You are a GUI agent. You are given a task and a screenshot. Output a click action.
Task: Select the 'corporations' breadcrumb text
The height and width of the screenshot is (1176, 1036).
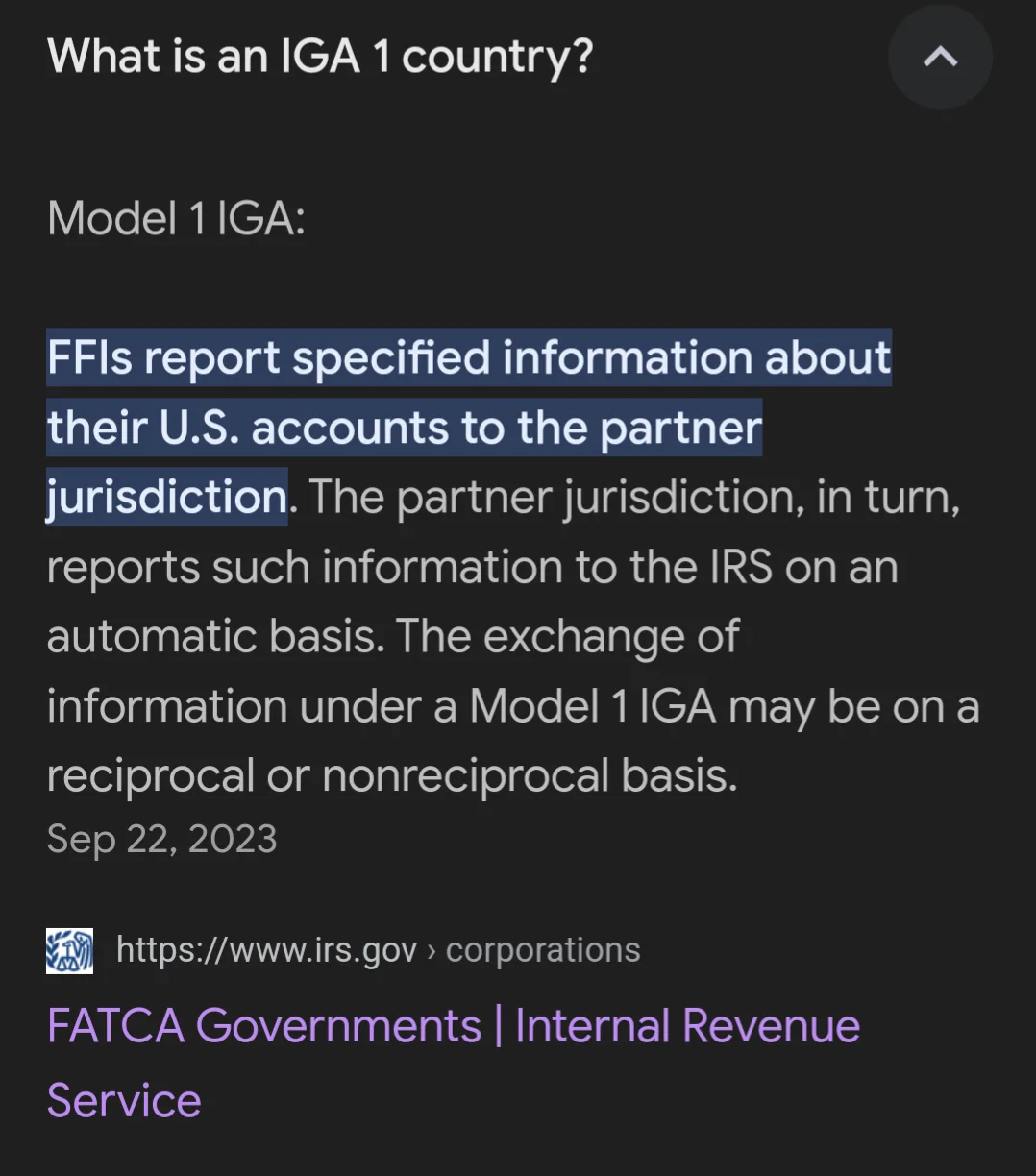pyautogui.click(x=543, y=950)
